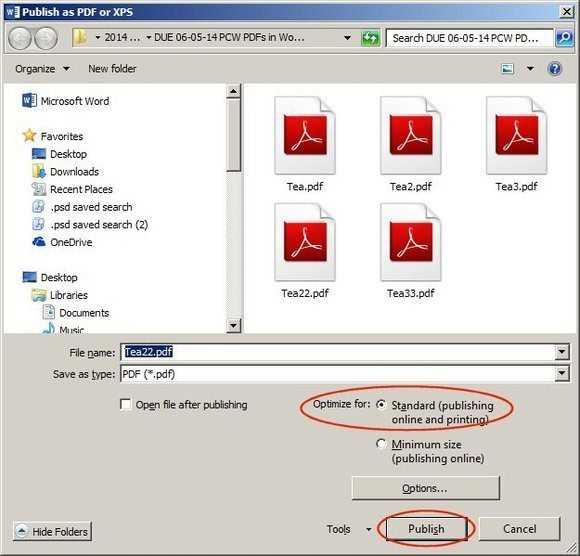This screenshot has width=580, height=556.
Task: Click the change view icon
Action: pyautogui.click(x=507, y=69)
